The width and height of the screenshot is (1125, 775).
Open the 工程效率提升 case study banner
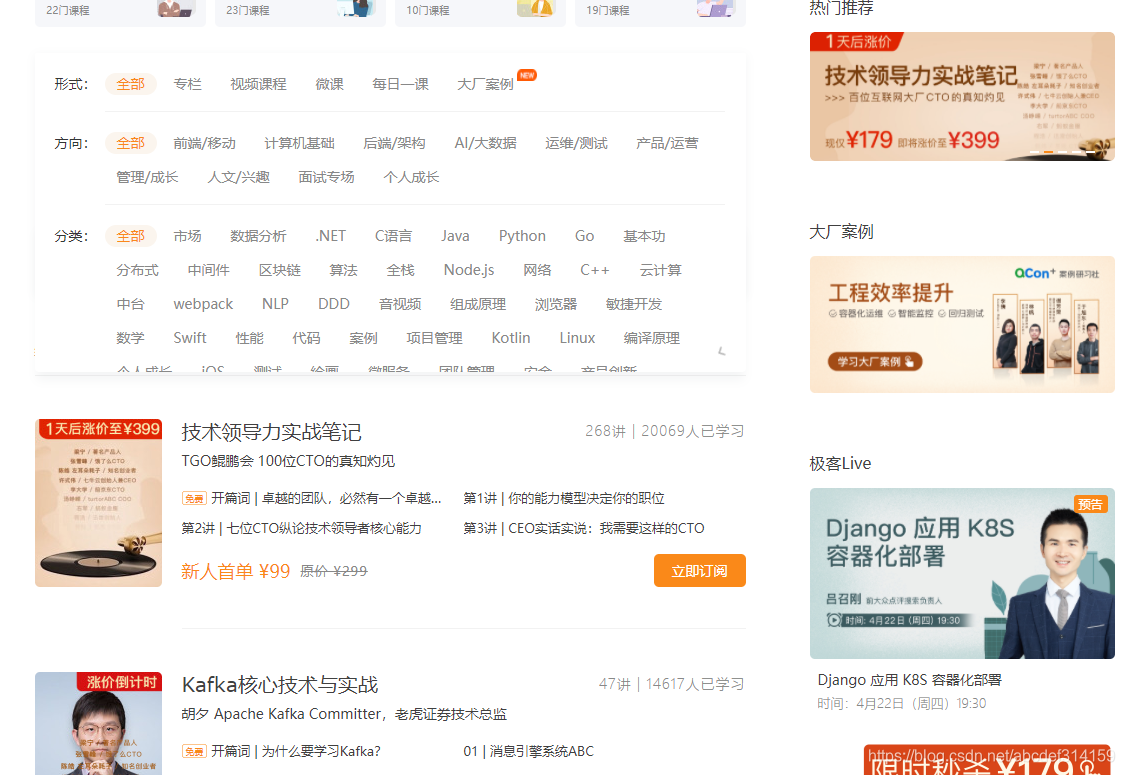[962, 324]
